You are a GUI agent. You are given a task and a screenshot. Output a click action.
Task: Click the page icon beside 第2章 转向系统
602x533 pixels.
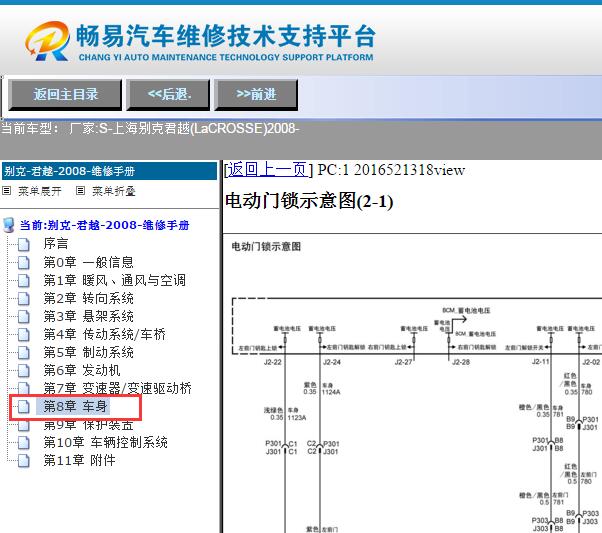pos(24,298)
